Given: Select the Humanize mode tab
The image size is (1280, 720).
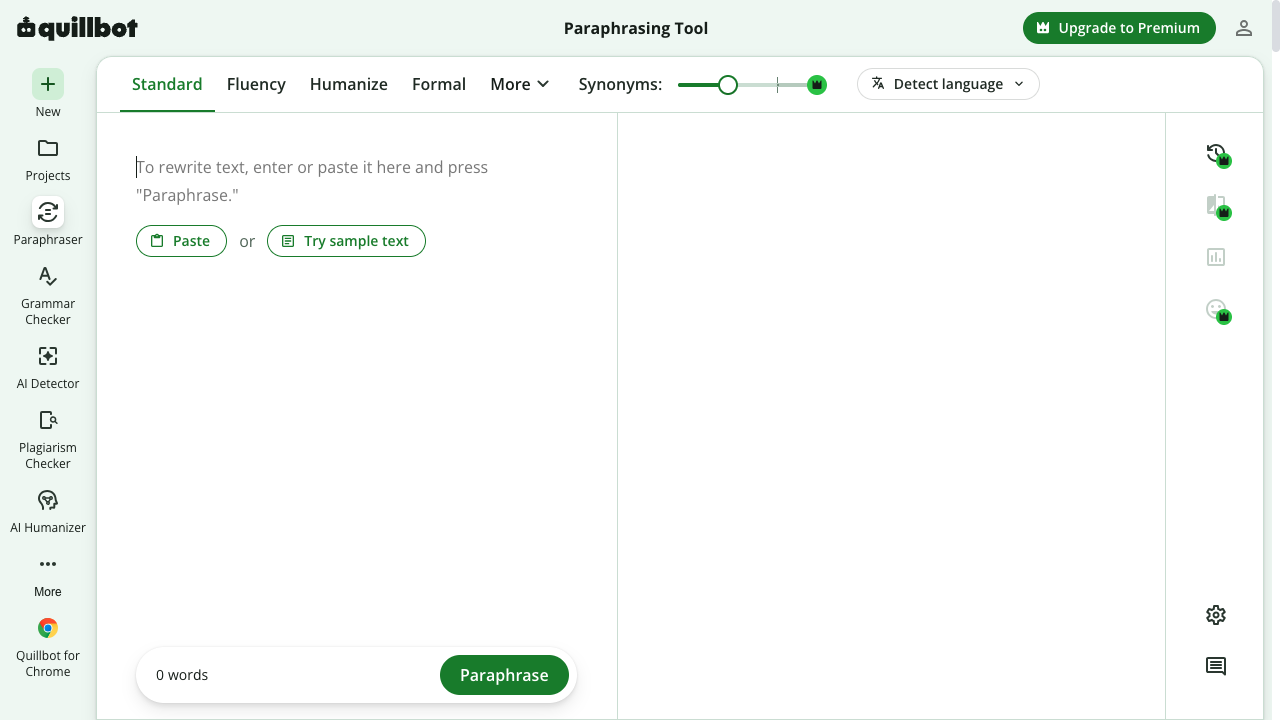Looking at the screenshot, I should [x=349, y=84].
